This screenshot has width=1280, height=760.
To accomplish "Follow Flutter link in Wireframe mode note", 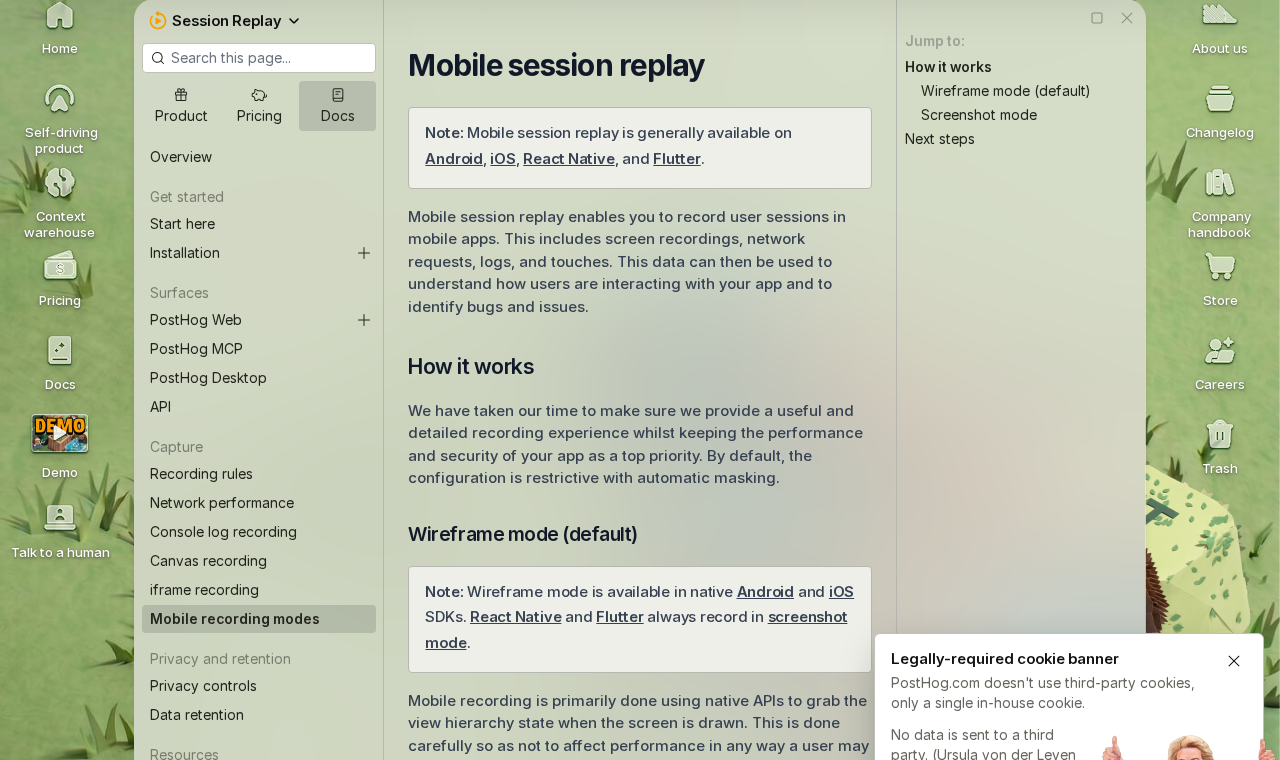I will pos(620,617).
